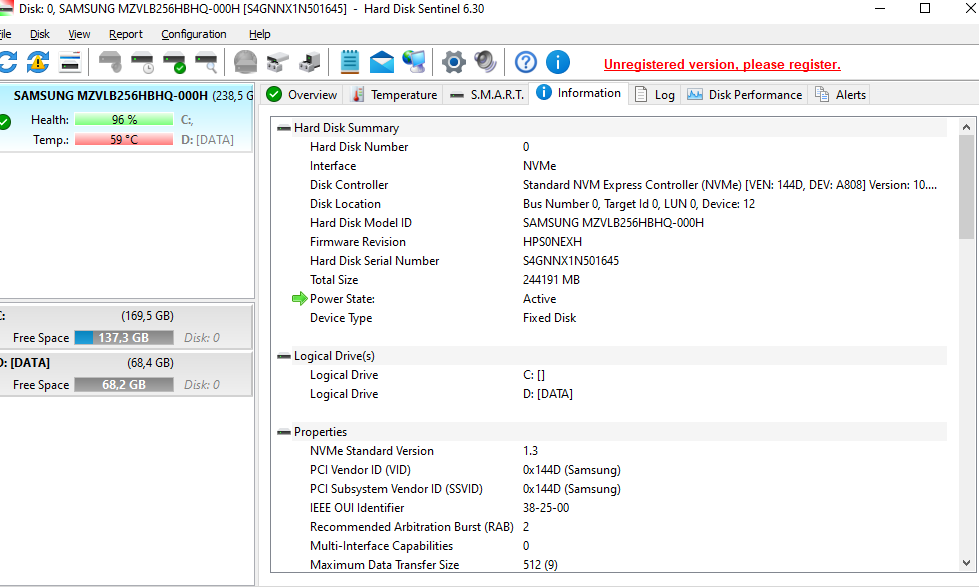
Task: Open the gear configuration icon
Action: point(454,62)
